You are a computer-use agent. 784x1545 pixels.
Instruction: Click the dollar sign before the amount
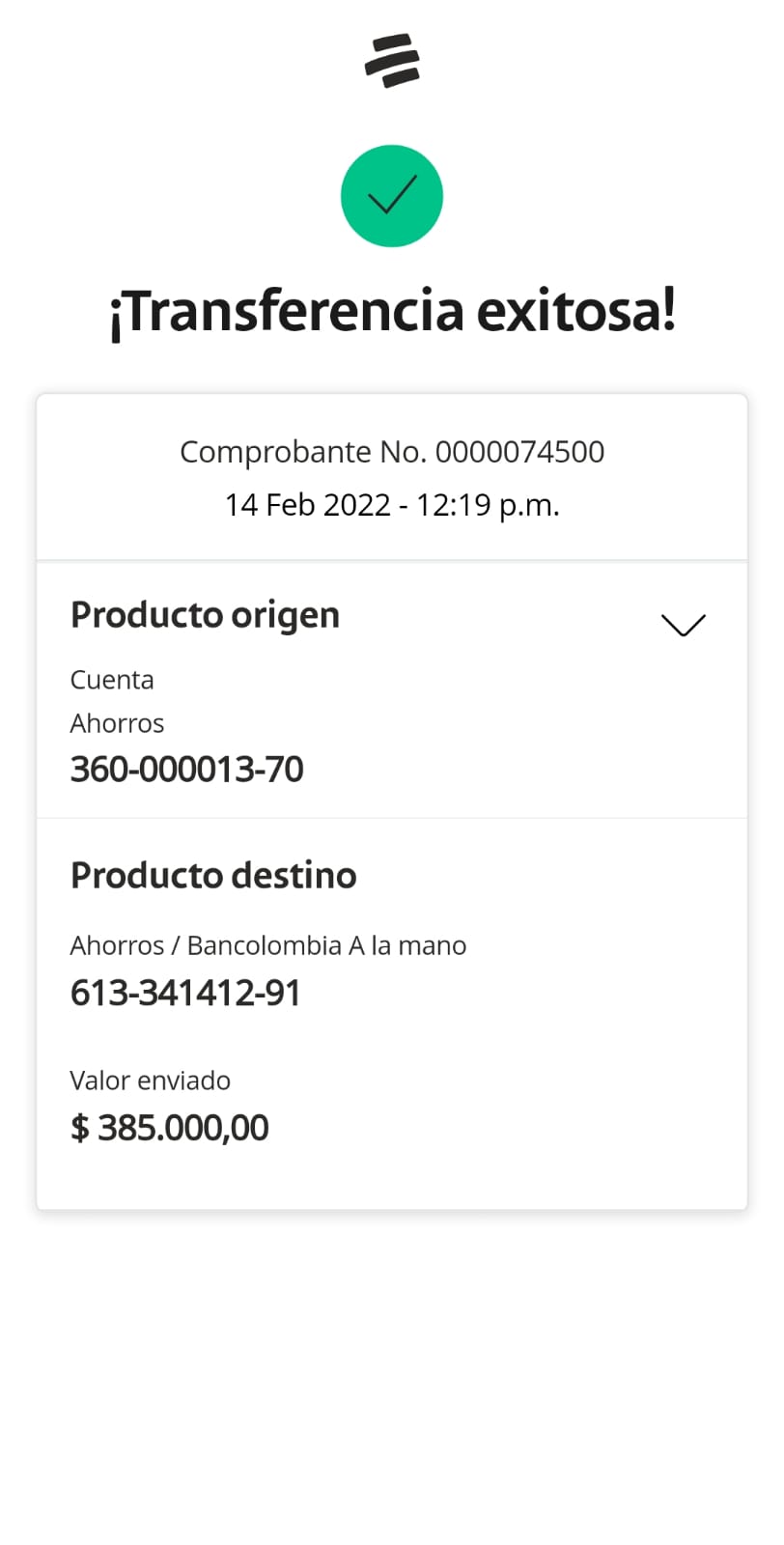(80, 1128)
